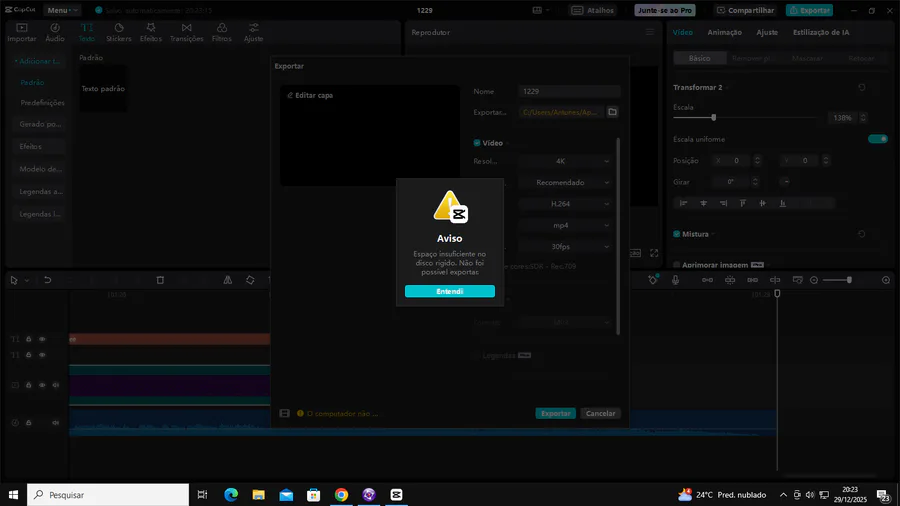Toggle the Escala uniforme switch
This screenshot has width=900, height=506.
pos(877,139)
